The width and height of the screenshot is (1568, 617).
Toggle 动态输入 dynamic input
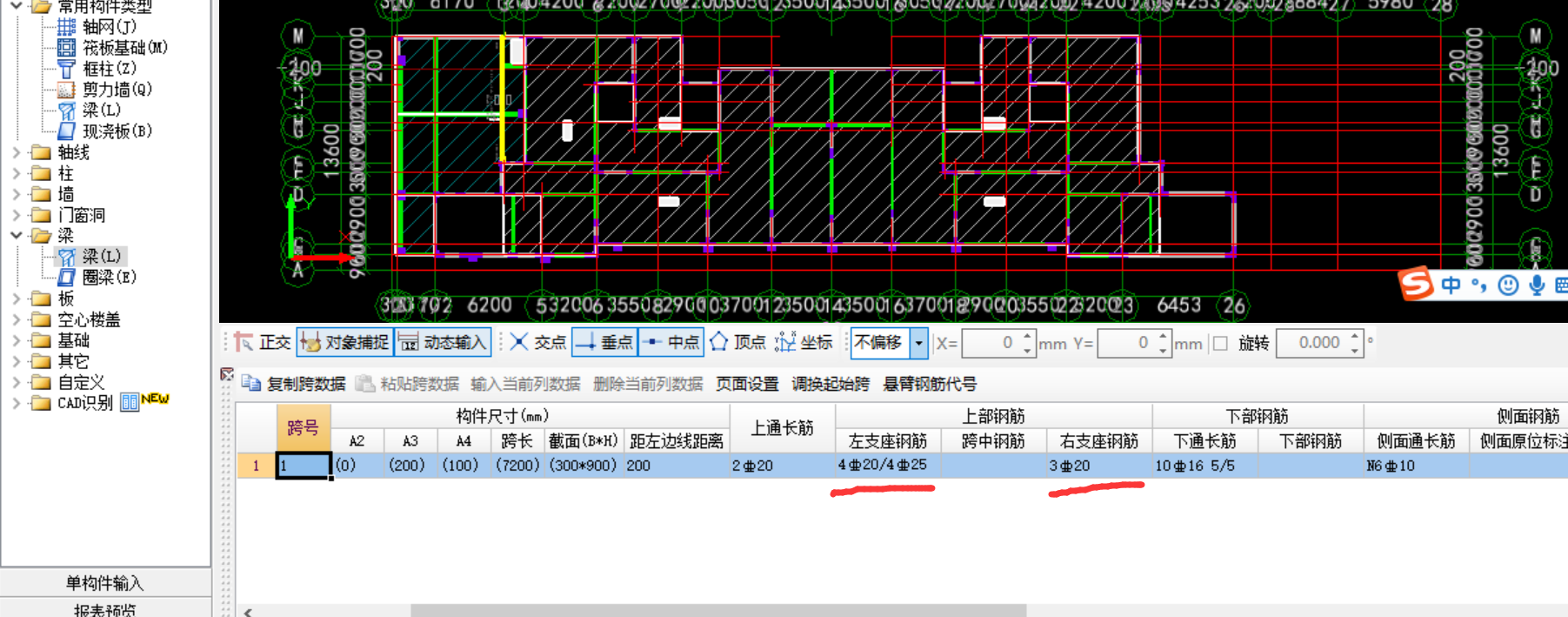(444, 343)
